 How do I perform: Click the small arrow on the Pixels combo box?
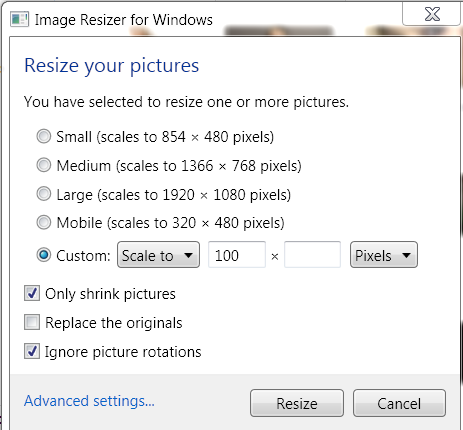[x=406, y=256]
